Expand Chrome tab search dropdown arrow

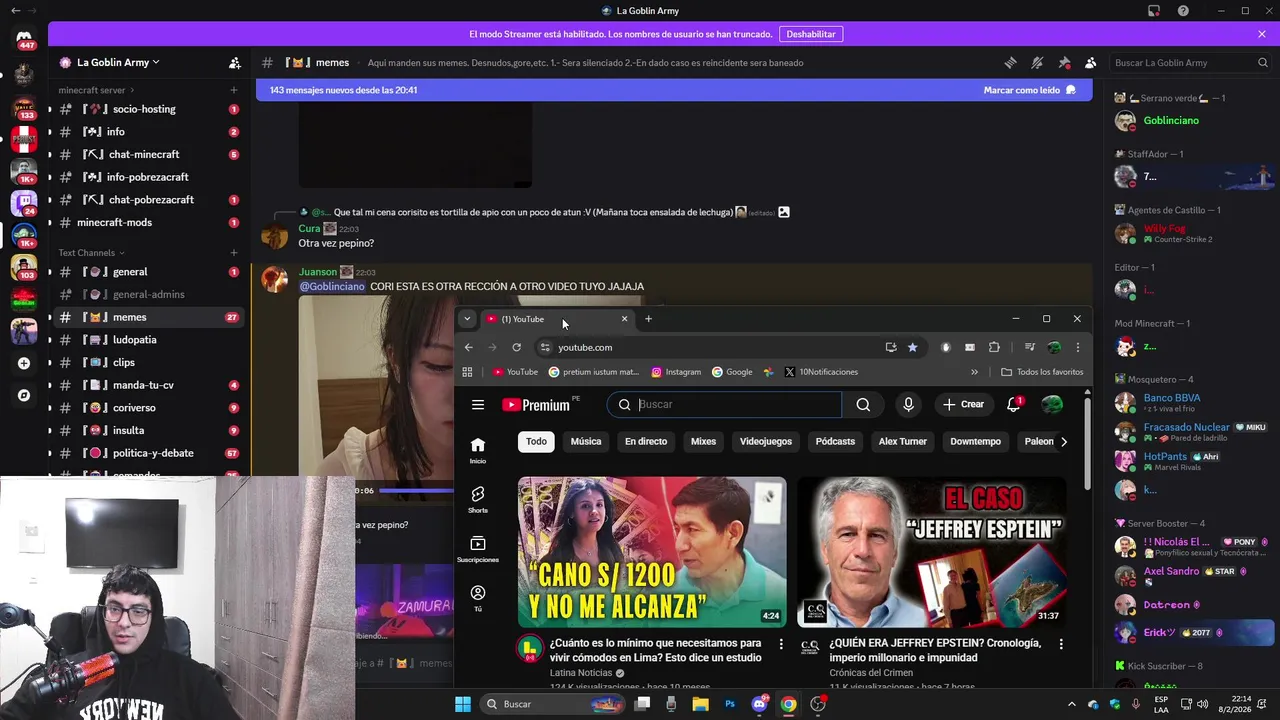(x=467, y=319)
